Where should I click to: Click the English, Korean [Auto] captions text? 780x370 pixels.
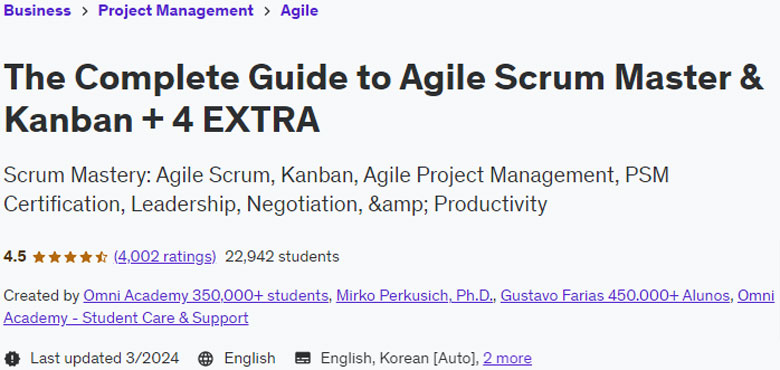click(x=399, y=358)
